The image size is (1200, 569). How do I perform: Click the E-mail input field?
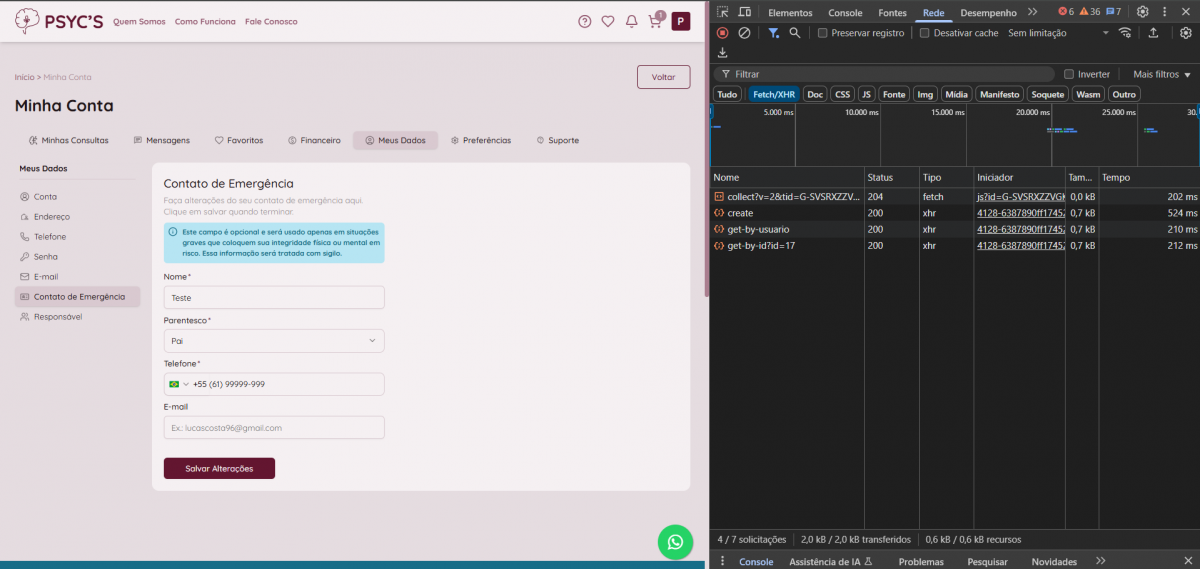(x=274, y=427)
